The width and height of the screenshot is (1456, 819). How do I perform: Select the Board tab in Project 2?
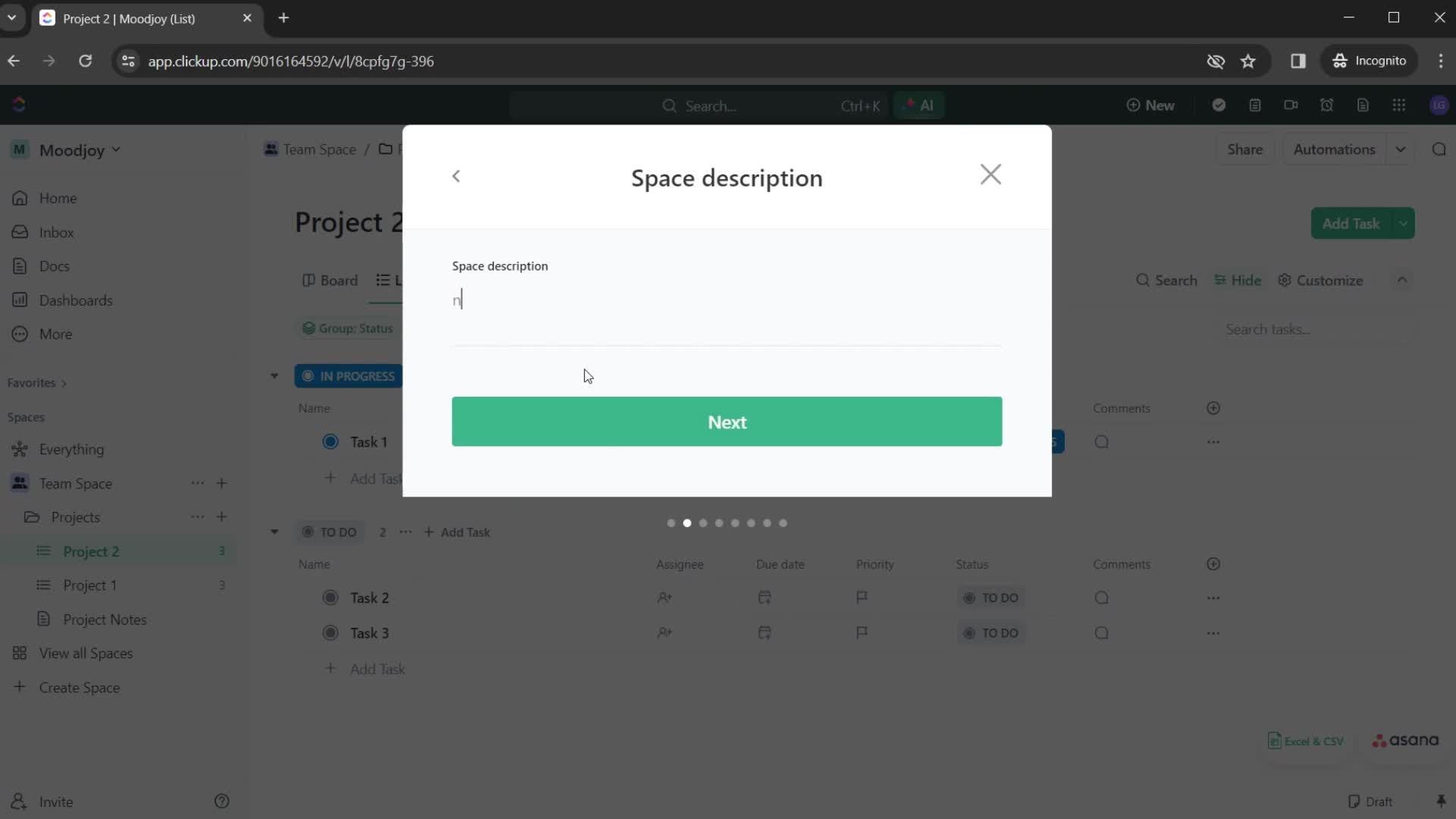click(330, 280)
